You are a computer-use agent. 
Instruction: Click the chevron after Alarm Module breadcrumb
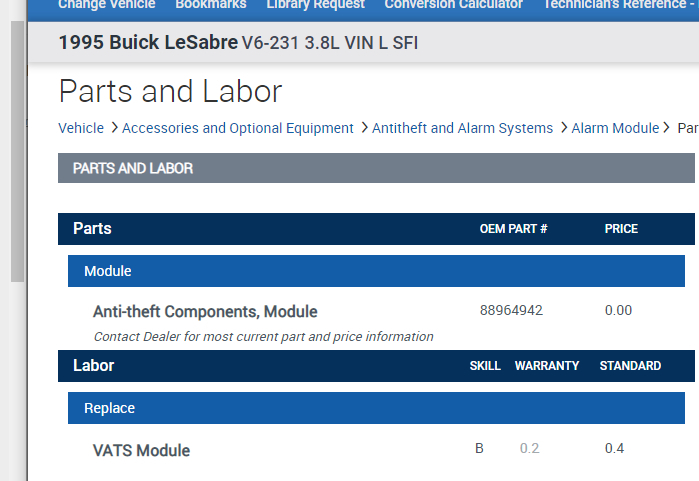667,128
